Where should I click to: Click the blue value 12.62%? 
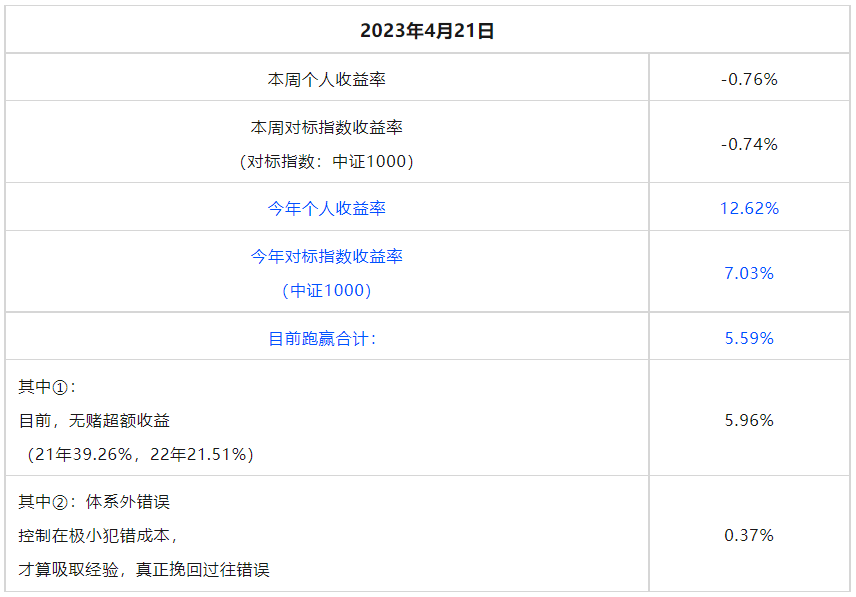(x=749, y=208)
